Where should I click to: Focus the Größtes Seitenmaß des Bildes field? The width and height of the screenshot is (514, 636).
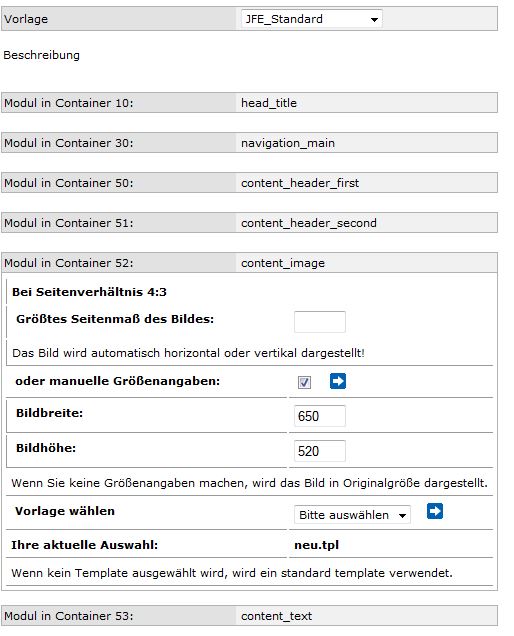(320, 322)
